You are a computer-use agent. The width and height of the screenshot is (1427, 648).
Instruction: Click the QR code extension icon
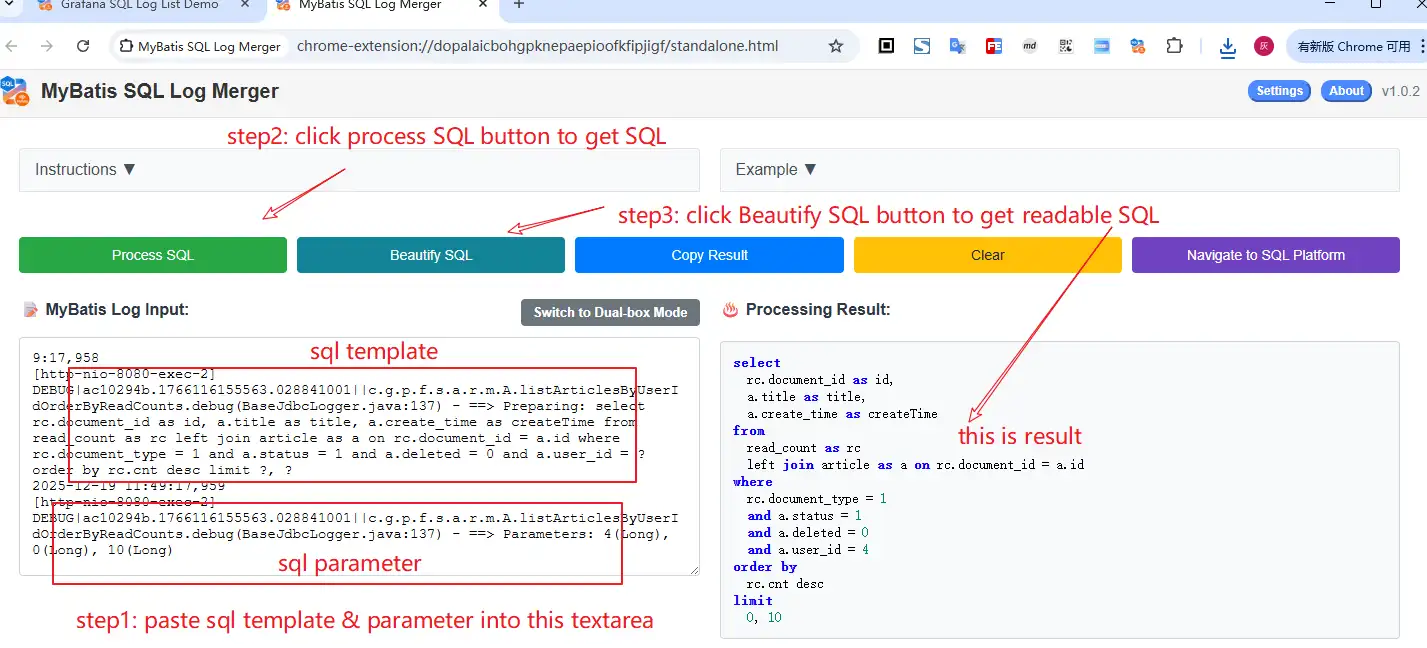[x=1065, y=46]
